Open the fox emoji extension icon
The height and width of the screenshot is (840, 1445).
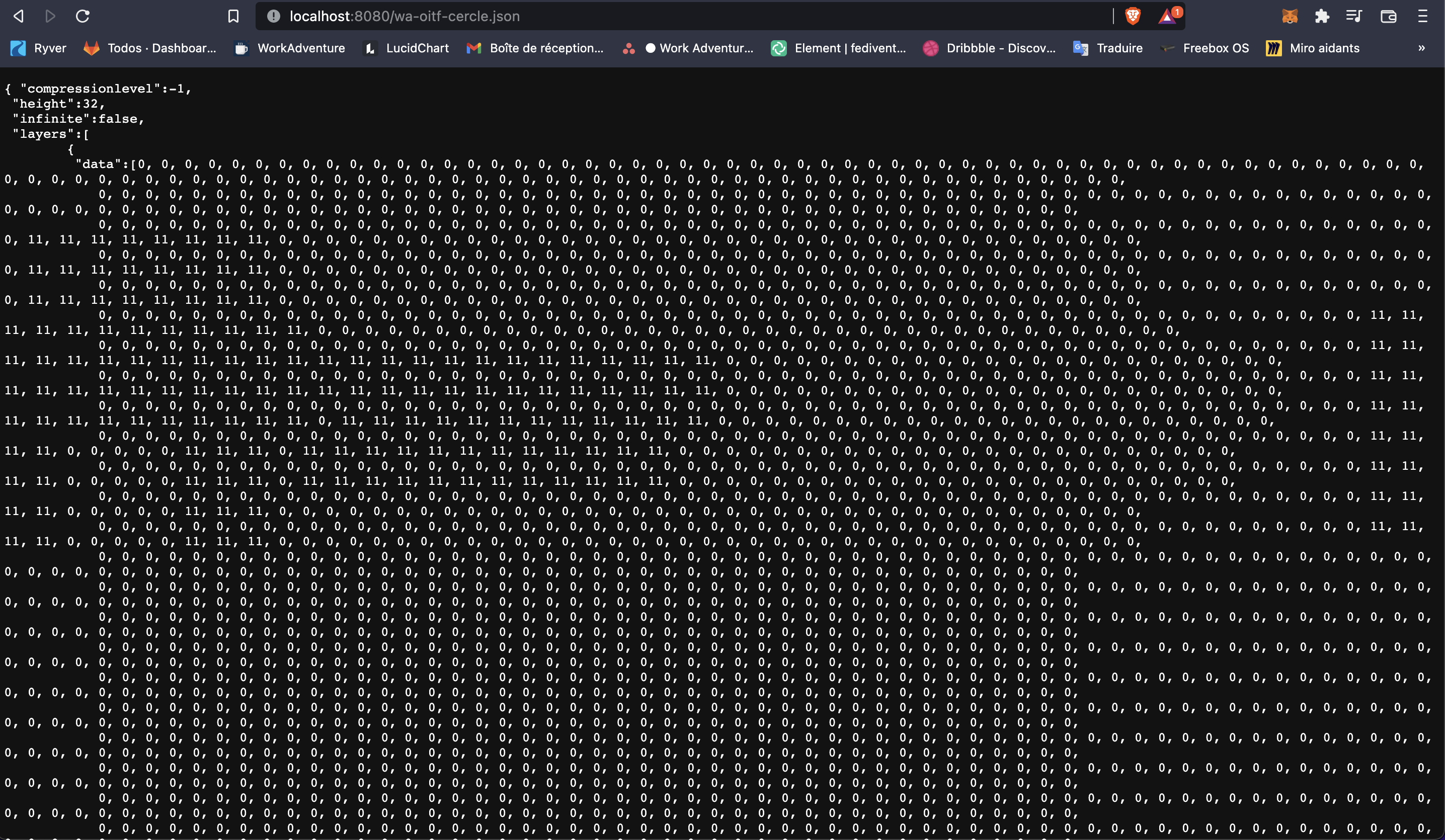coord(1290,16)
